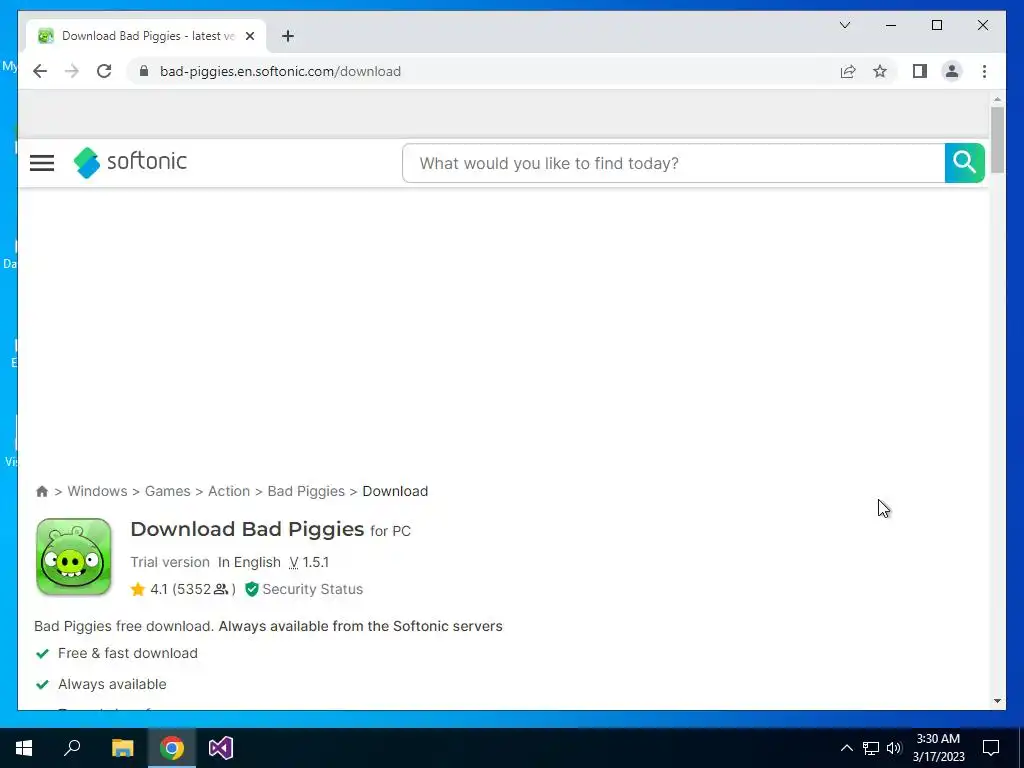This screenshot has height=768, width=1024.
Task: Open the Chrome three-dot menu
Action: [984, 71]
